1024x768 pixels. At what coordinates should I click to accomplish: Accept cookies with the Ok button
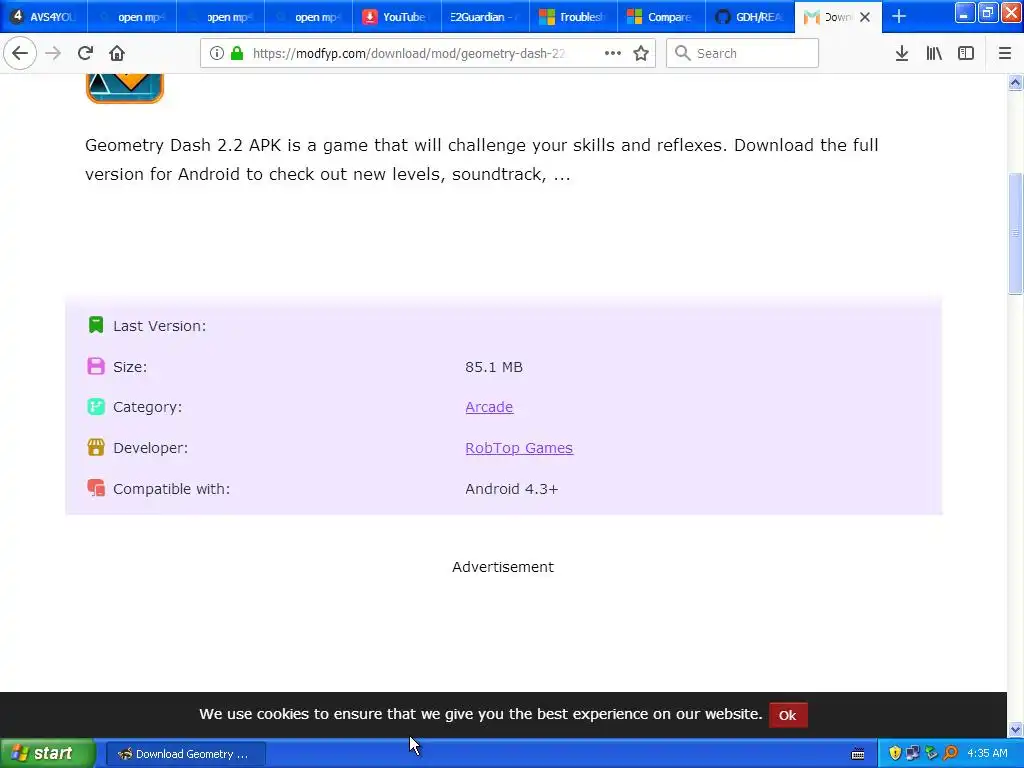click(x=788, y=715)
